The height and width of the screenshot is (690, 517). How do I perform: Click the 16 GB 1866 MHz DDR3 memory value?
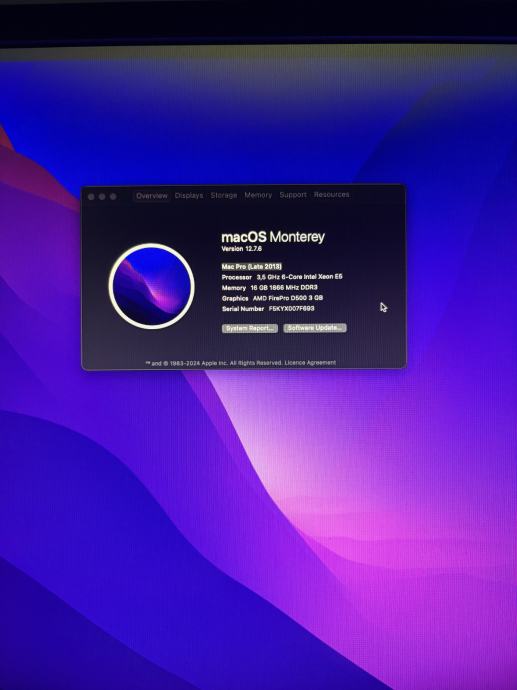[283, 287]
